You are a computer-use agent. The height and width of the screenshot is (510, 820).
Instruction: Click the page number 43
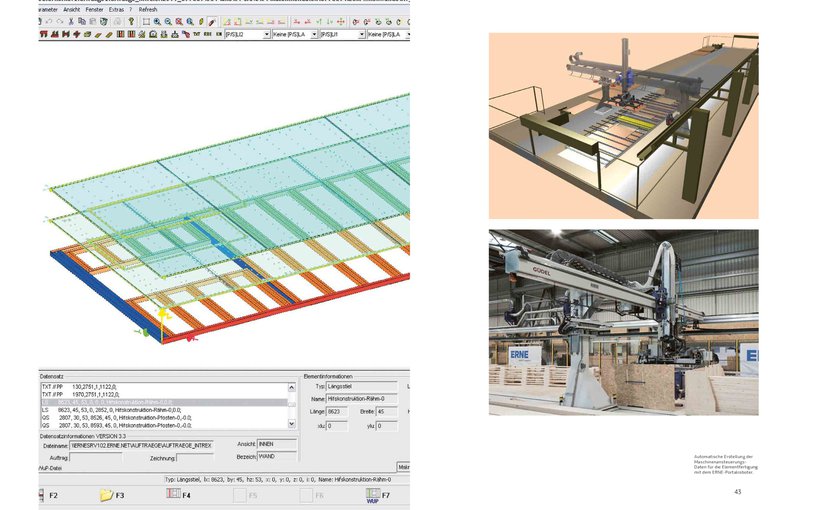[737, 492]
